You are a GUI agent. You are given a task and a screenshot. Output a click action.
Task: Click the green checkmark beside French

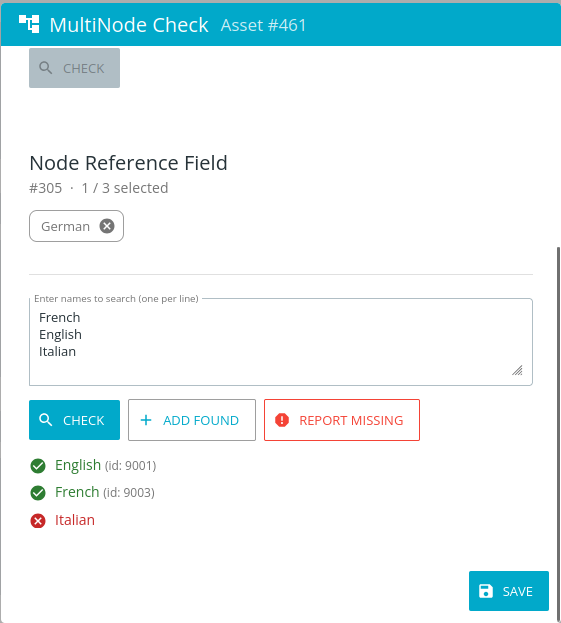(38, 493)
